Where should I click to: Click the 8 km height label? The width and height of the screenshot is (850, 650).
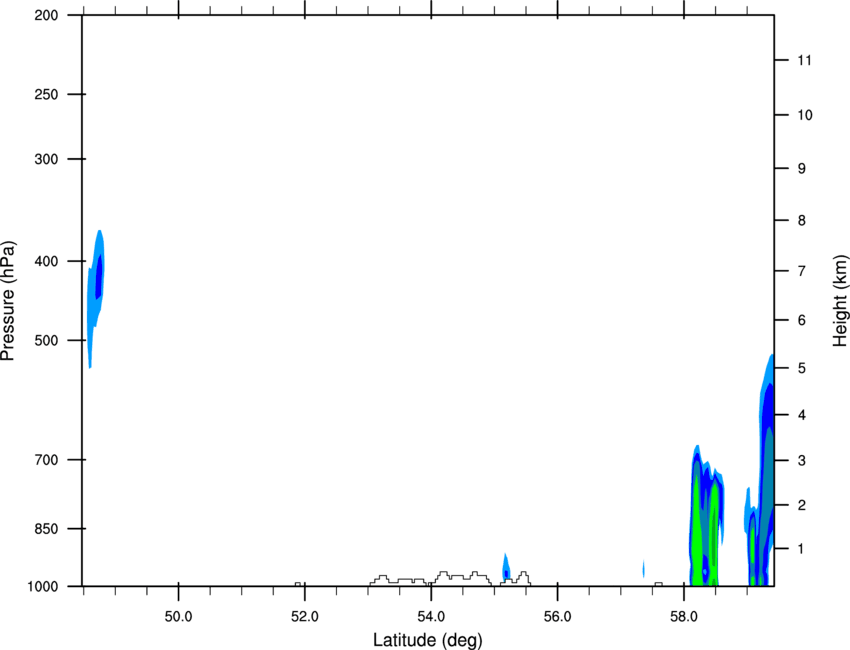[802, 221]
